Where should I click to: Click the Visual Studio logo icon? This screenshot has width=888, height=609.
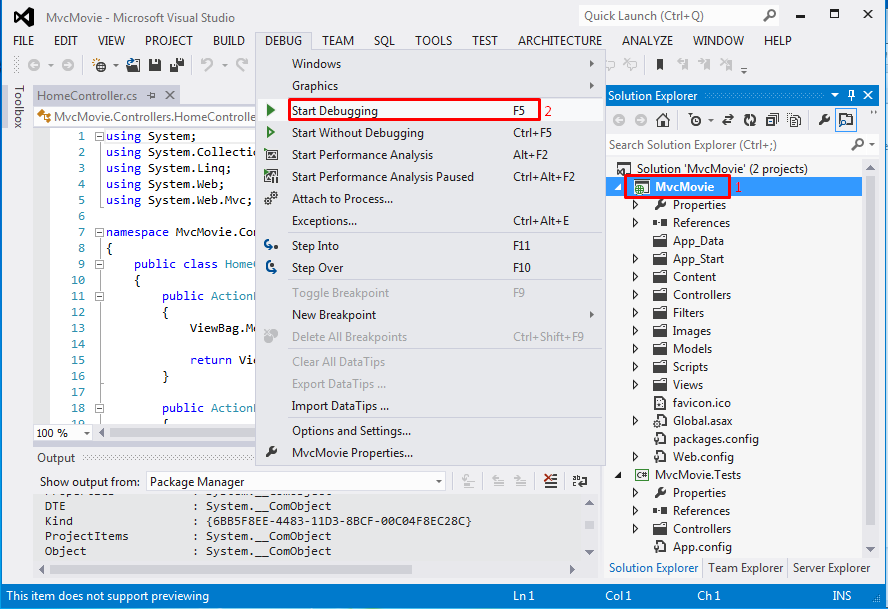click(x=24, y=18)
